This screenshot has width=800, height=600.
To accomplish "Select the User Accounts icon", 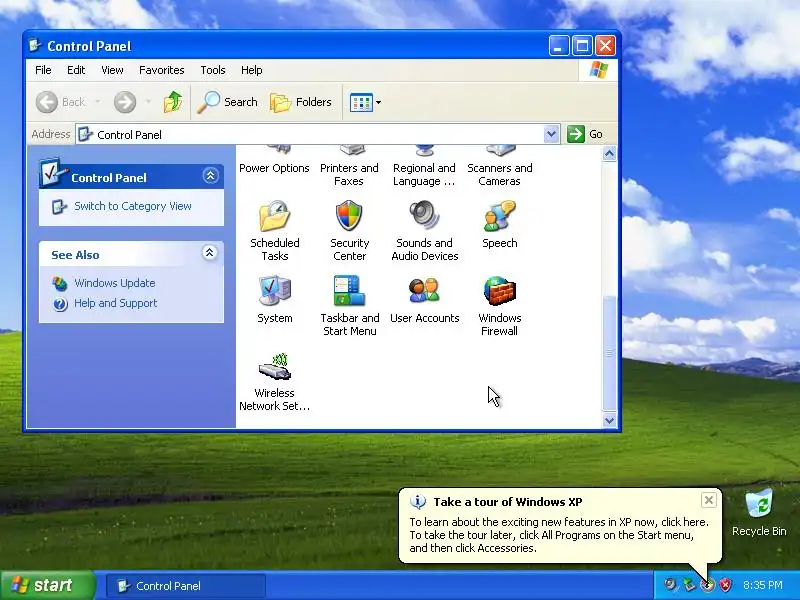I will pos(424,291).
